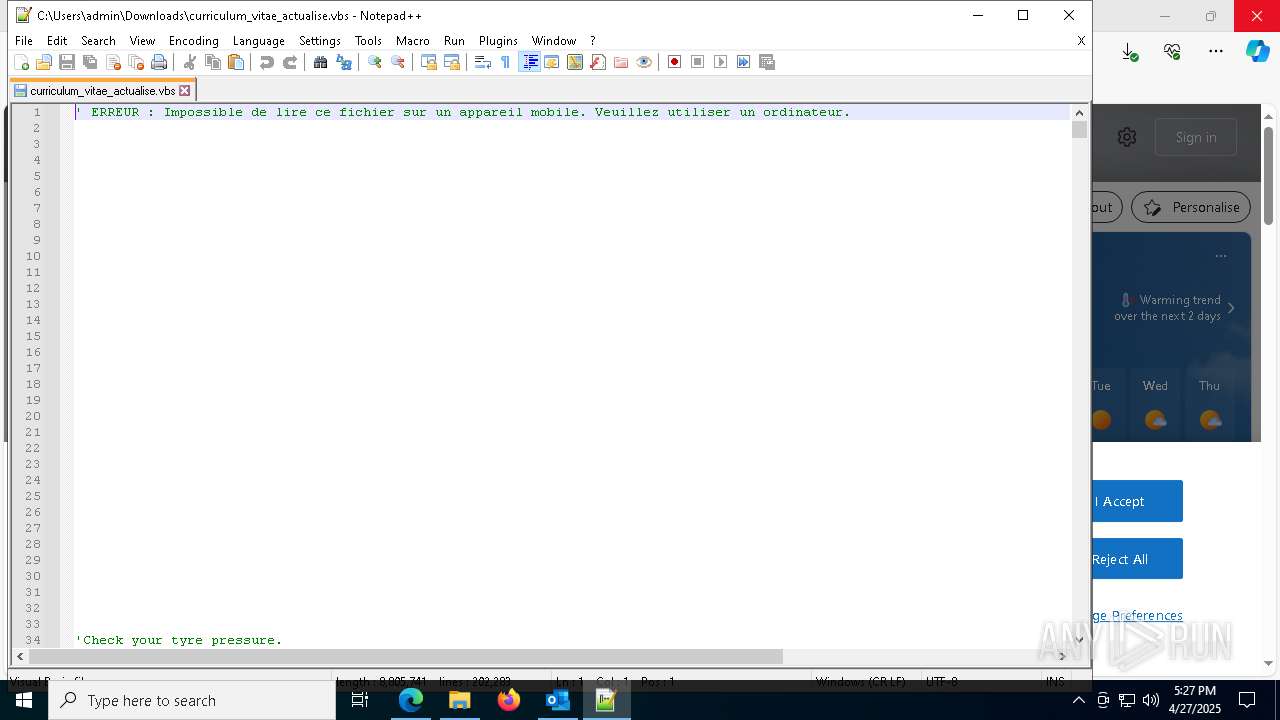Open the Window menu
1280x720 pixels.
coord(554,41)
